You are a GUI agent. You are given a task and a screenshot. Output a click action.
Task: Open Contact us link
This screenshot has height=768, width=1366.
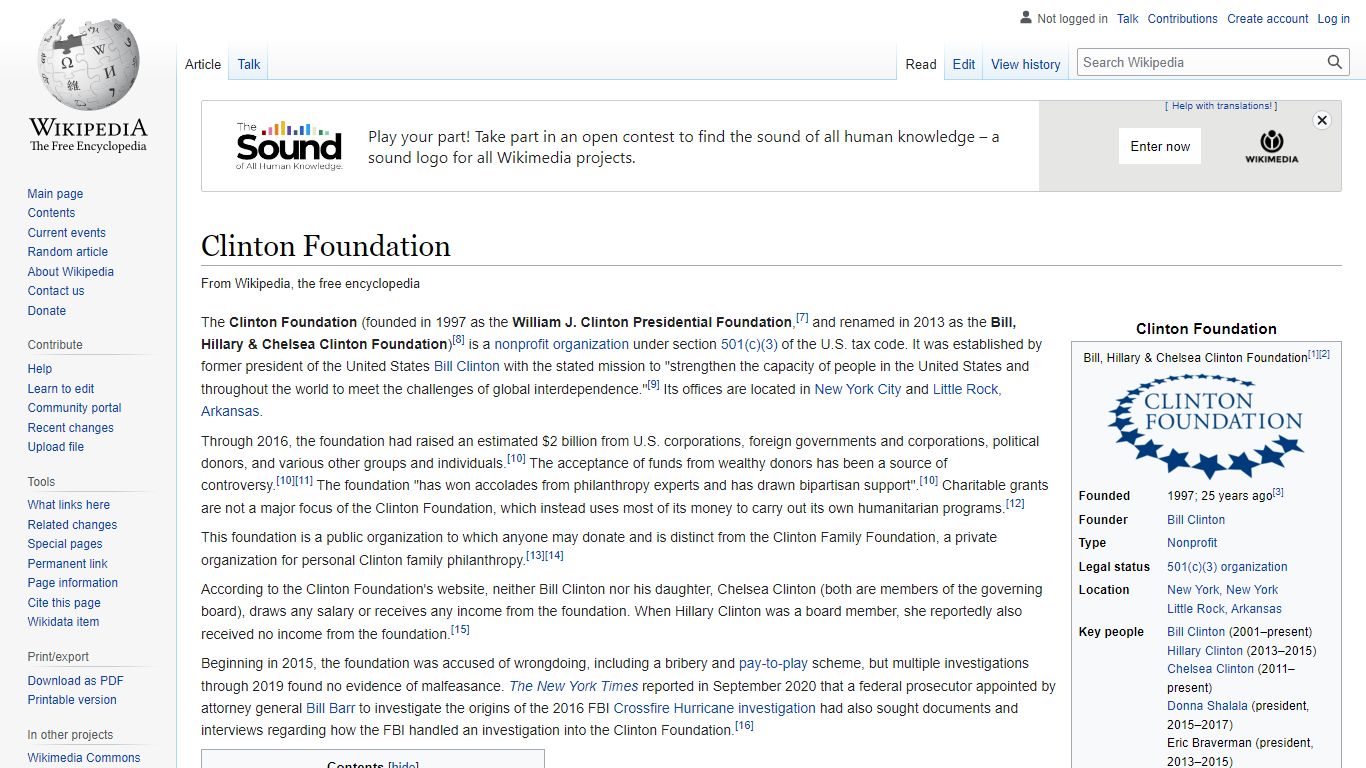(x=56, y=291)
